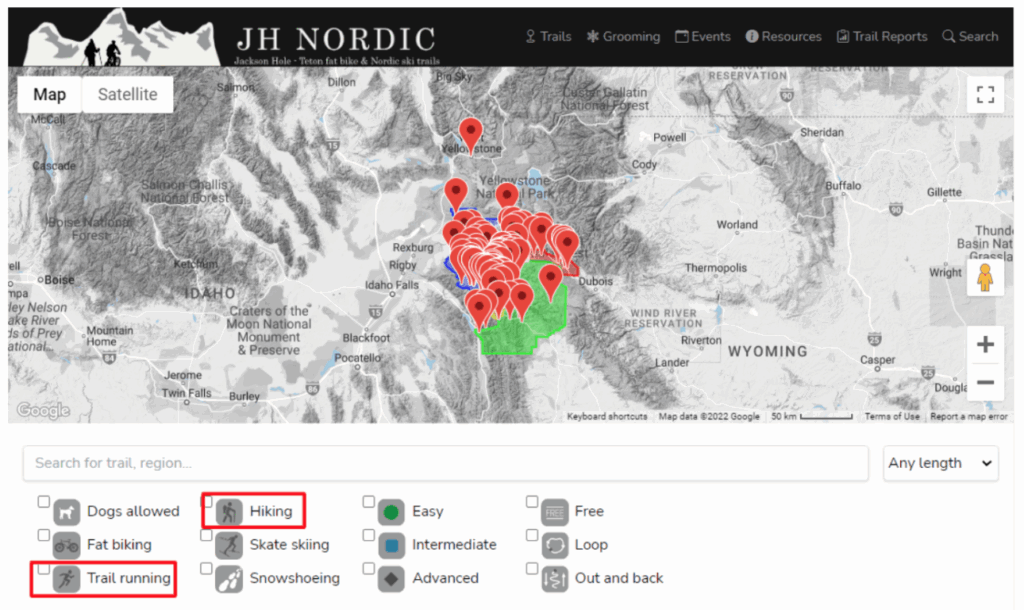Click the black Advanced diamond icon
The image size is (1024, 610).
pyautogui.click(x=391, y=579)
